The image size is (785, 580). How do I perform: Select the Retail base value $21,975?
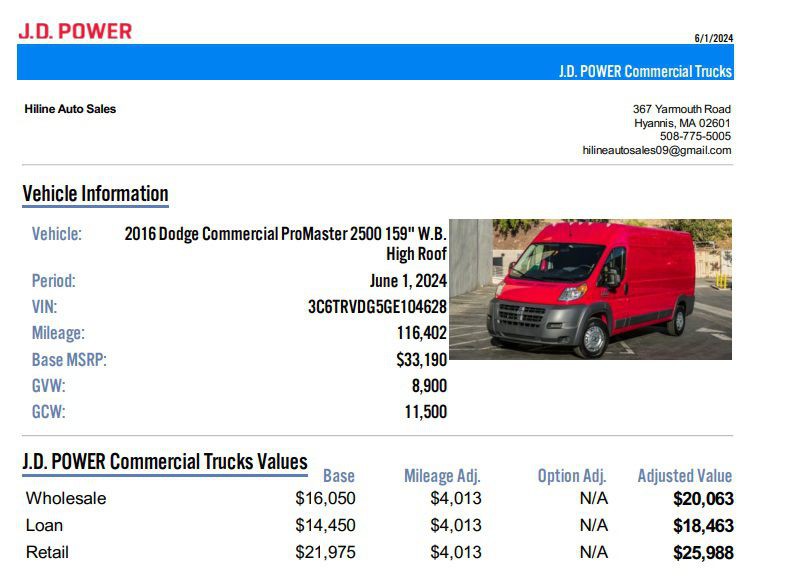pos(325,552)
